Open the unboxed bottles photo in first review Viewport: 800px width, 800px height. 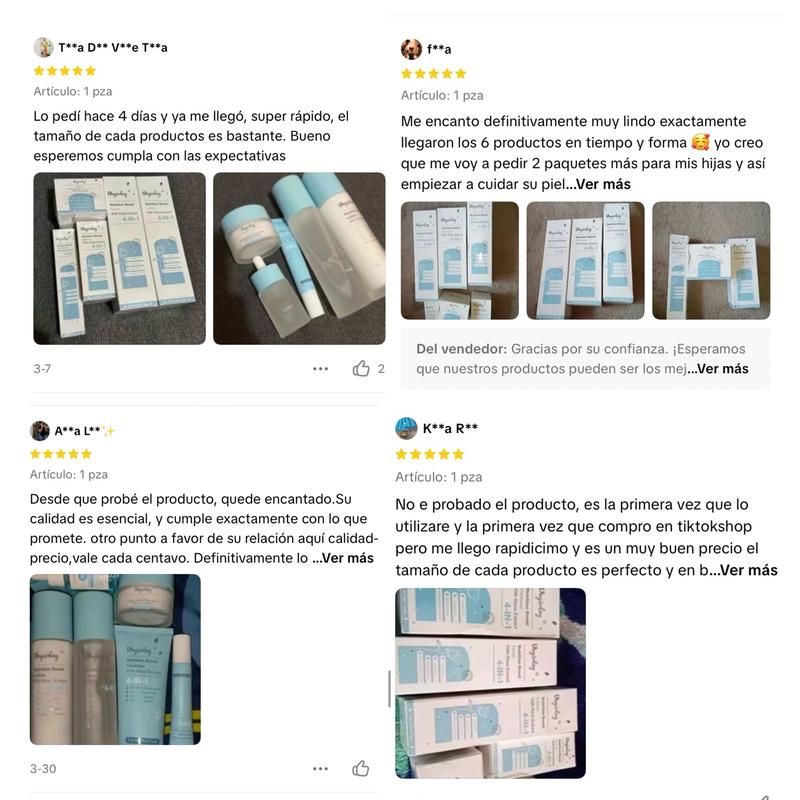point(299,259)
